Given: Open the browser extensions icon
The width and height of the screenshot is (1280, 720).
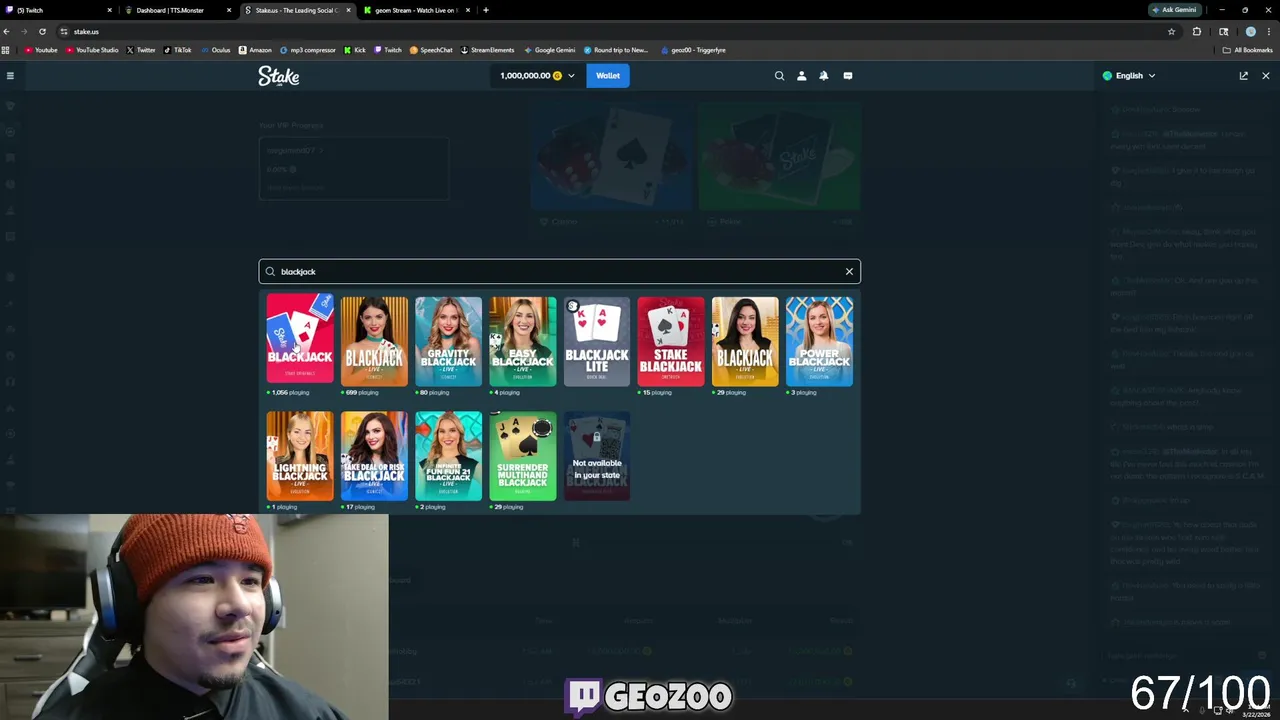Looking at the screenshot, I should point(1197,31).
